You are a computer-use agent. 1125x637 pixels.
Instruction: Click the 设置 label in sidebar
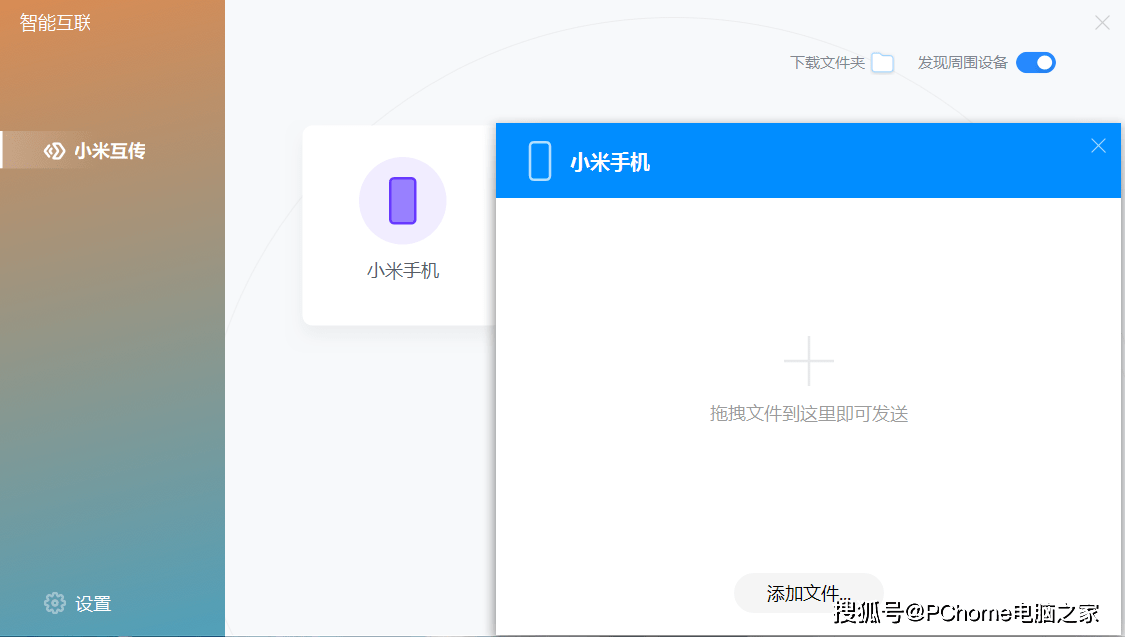coord(93,604)
